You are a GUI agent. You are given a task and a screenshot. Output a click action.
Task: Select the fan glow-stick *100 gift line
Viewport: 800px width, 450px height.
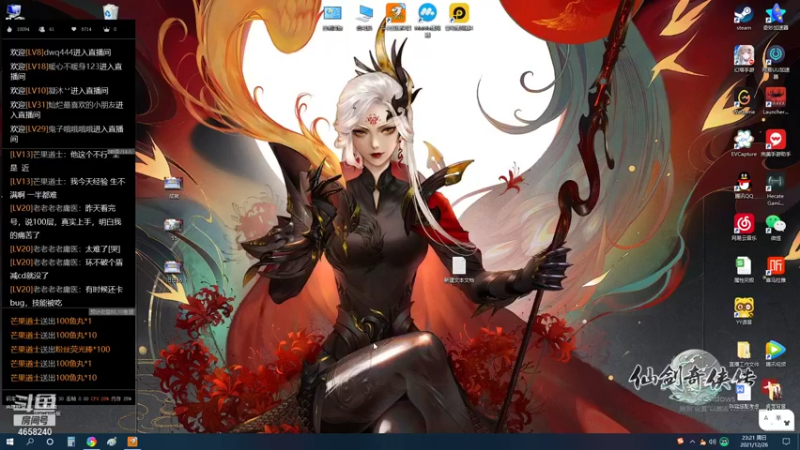(x=60, y=349)
